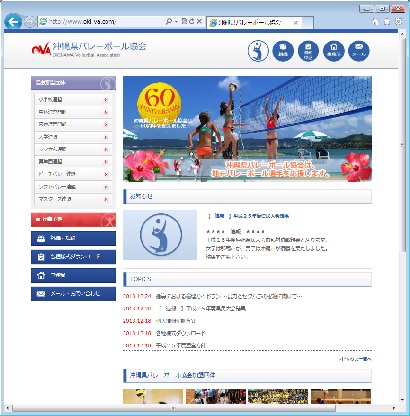Click the blue button with house icon
The width and height of the screenshot is (410, 416).
pyautogui.click(x=73, y=275)
